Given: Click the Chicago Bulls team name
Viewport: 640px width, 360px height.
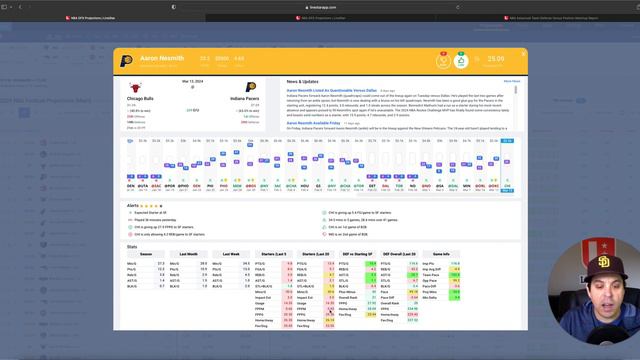Looking at the screenshot, I should (140, 99).
